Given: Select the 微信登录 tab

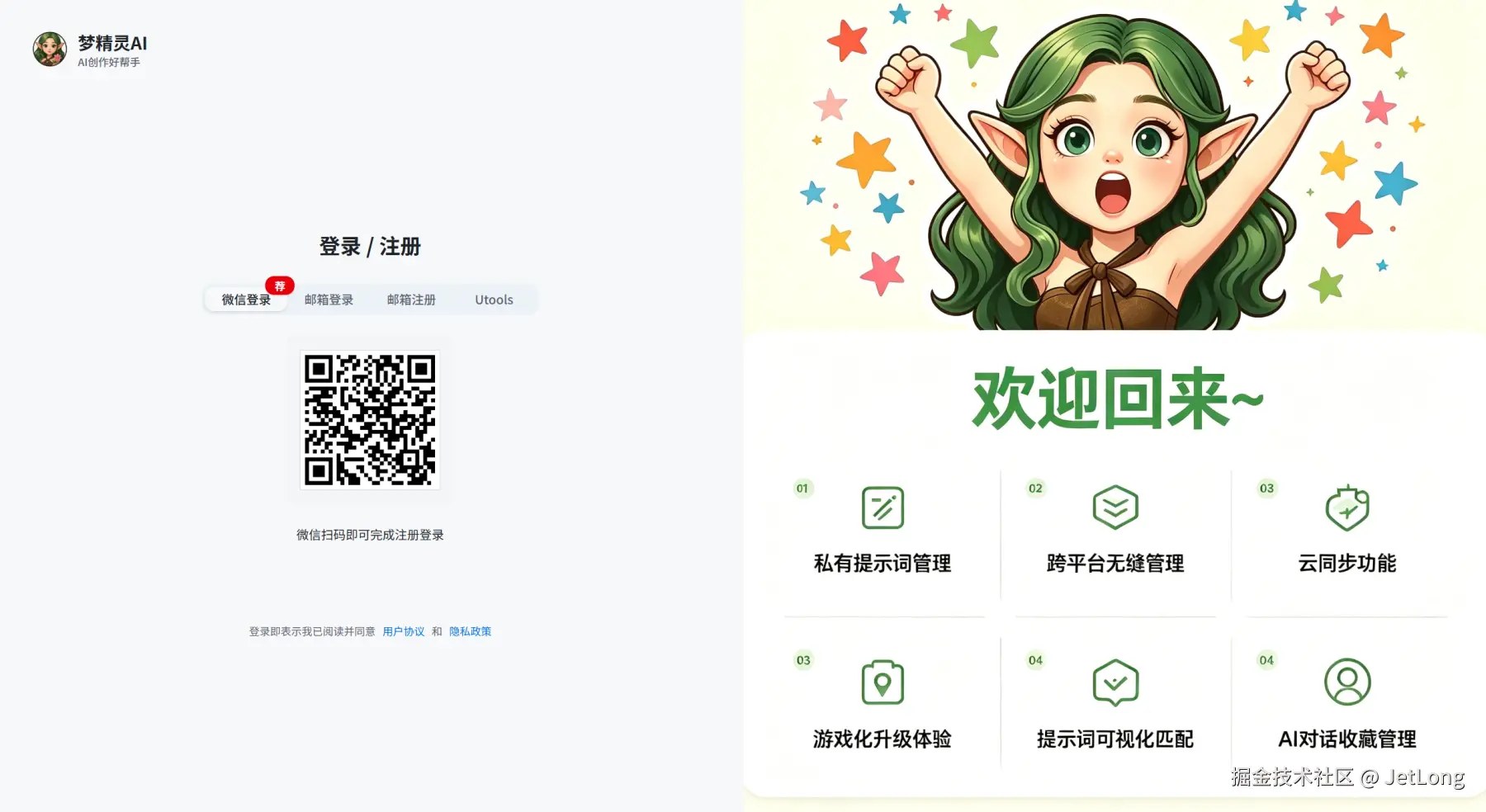Looking at the screenshot, I should (x=246, y=300).
